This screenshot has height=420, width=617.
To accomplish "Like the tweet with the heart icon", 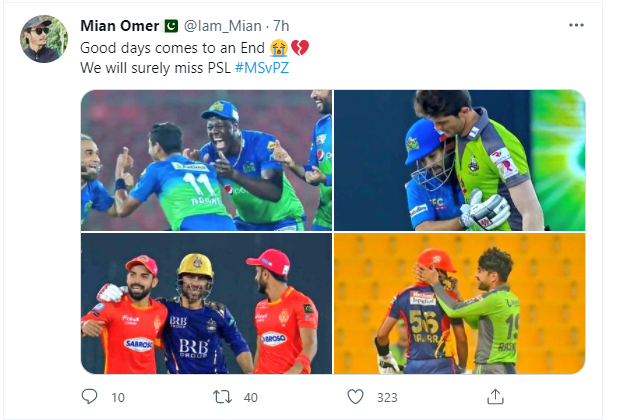I will pyautogui.click(x=355, y=397).
